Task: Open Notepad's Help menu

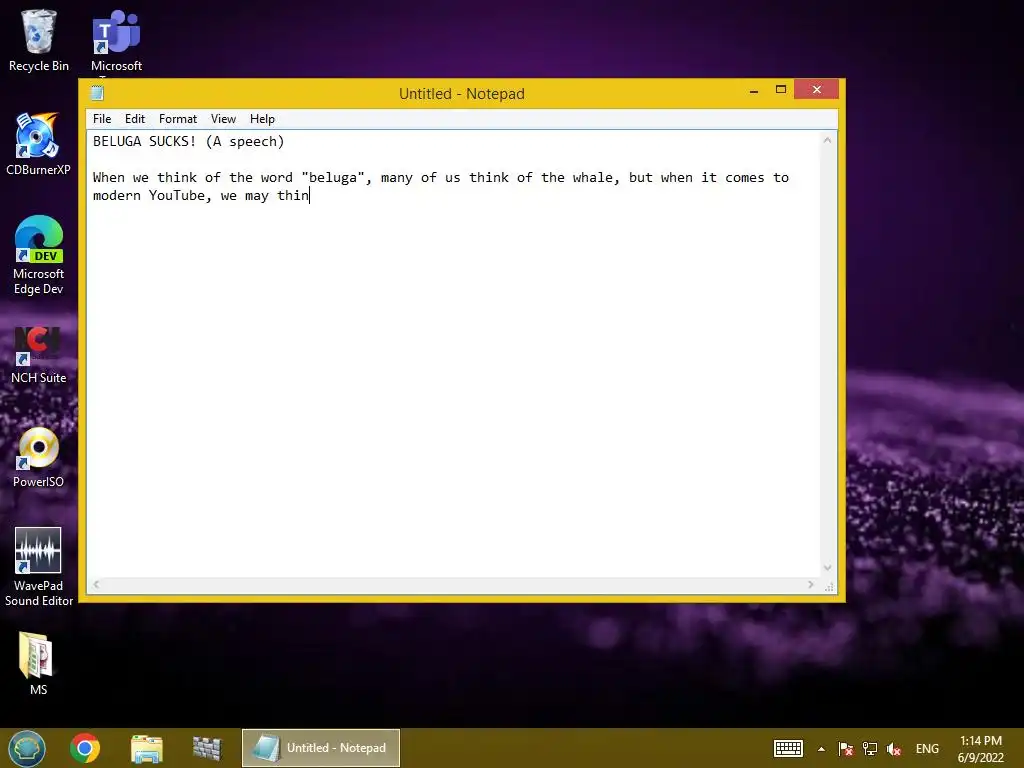Action: click(x=262, y=119)
